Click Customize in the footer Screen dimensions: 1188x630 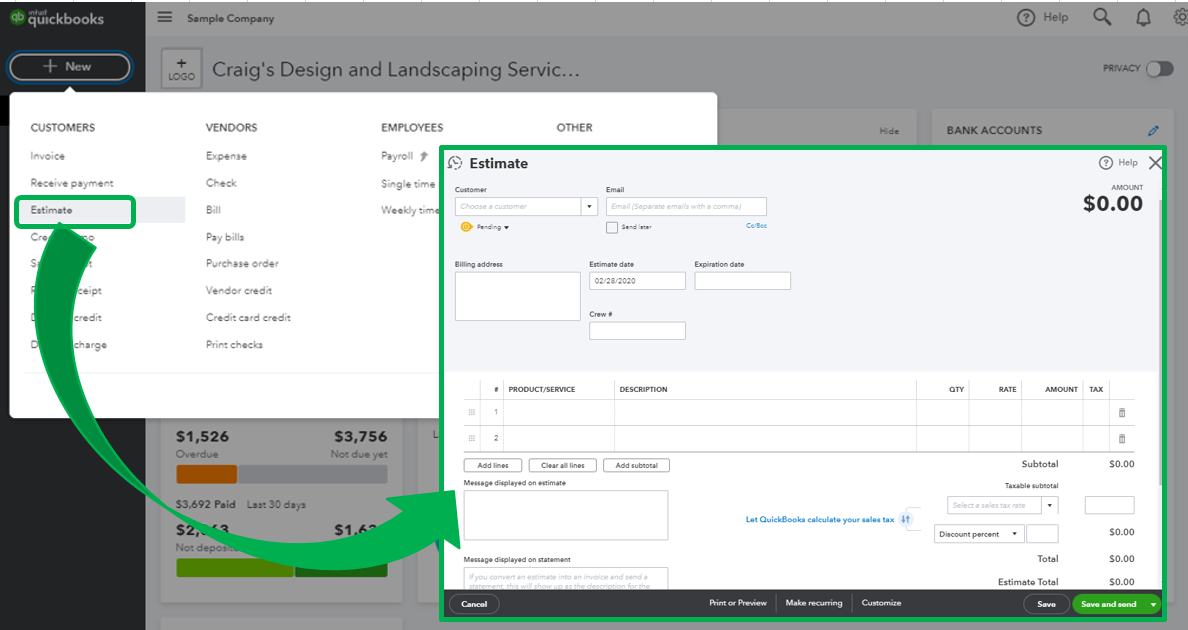click(881, 603)
